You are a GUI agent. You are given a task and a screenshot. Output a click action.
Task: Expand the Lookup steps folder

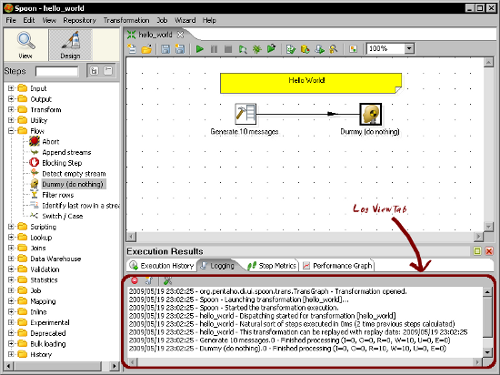11,237
